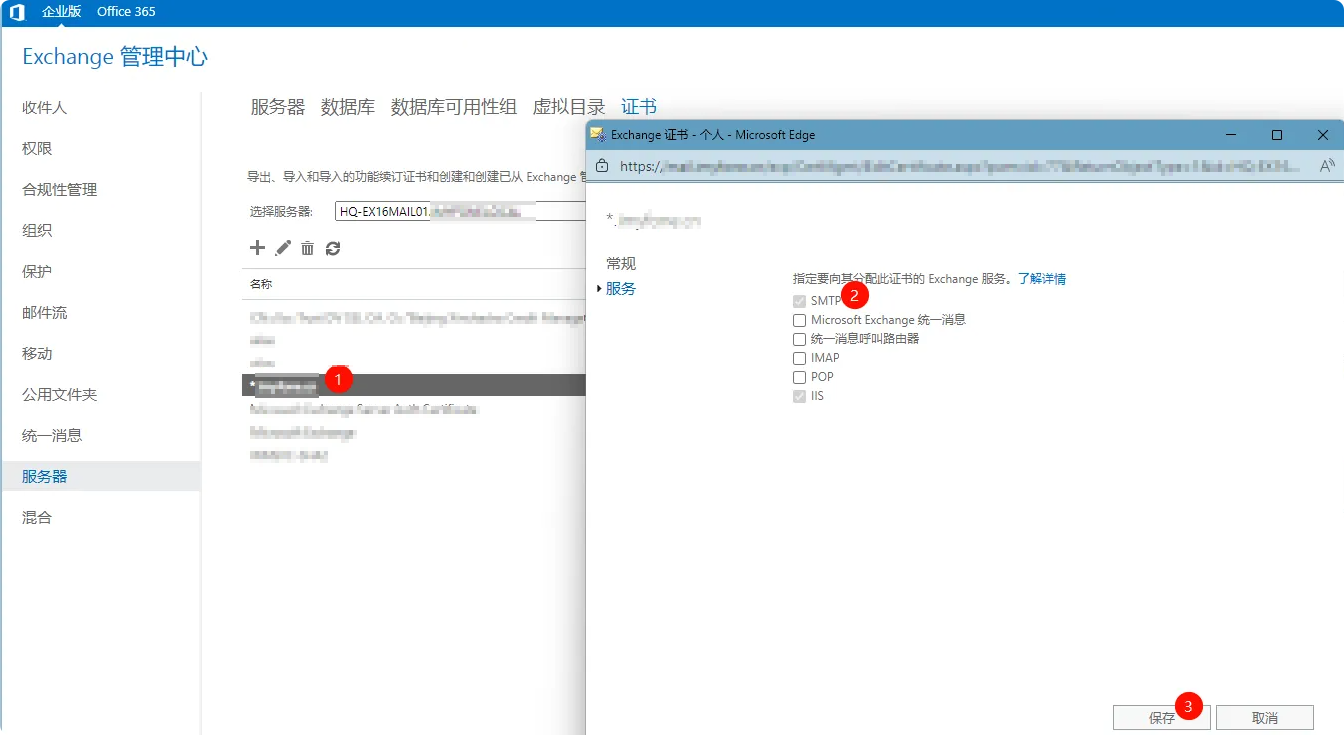
Task: Enable the IMAP service checkbox
Action: point(799,358)
